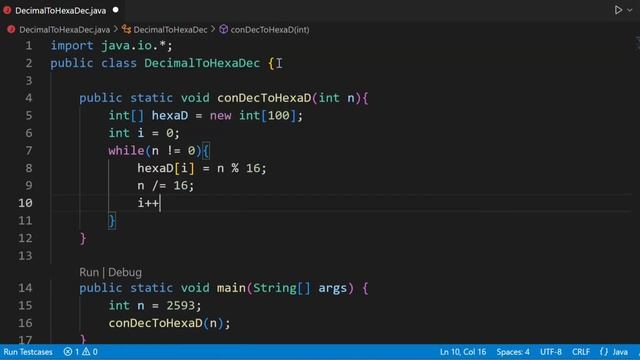This screenshot has width=640, height=360.
Task: Click the method symbol icon in breadcrumb
Action: click(x=223, y=29)
